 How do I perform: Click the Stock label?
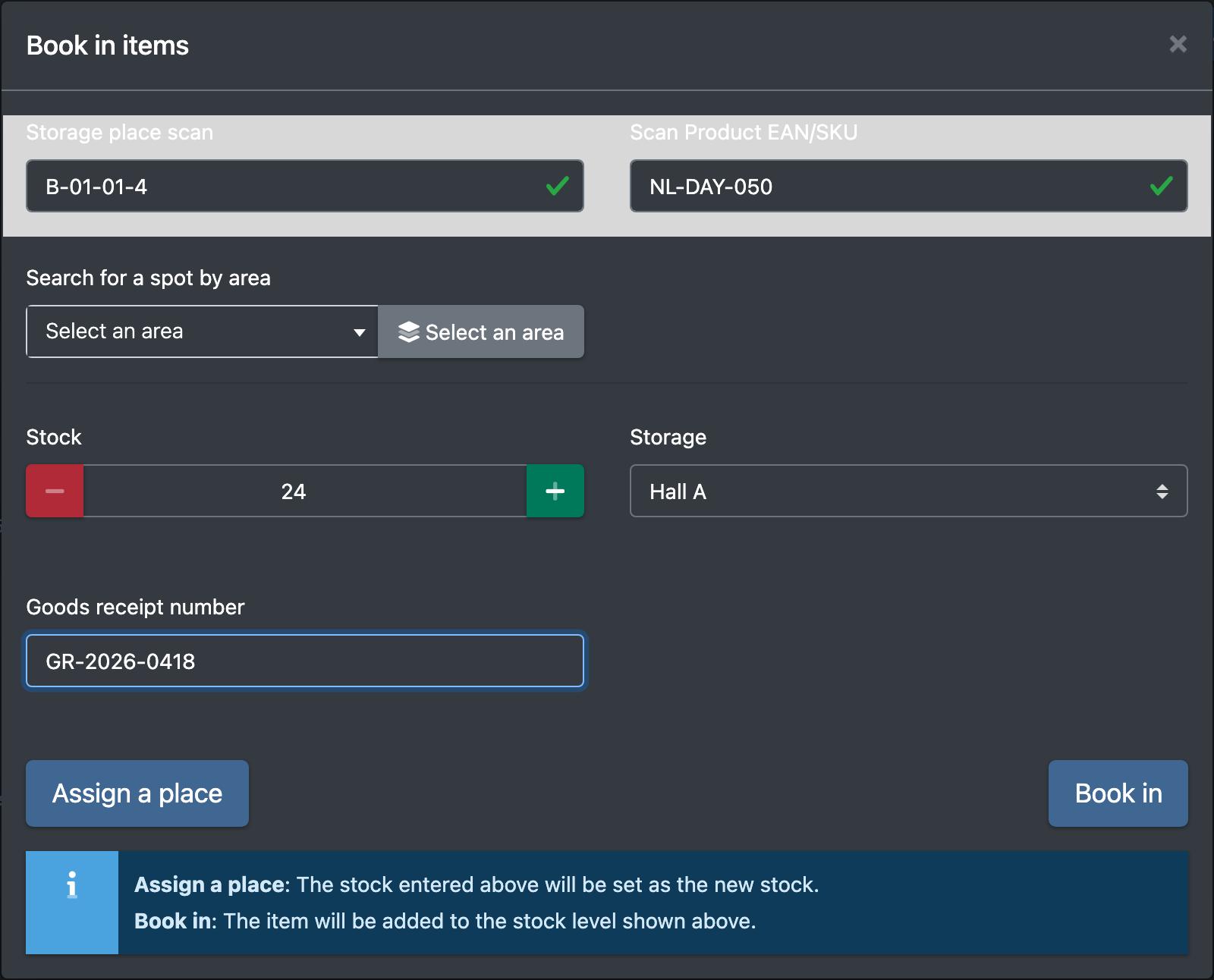[x=54, y=438]
